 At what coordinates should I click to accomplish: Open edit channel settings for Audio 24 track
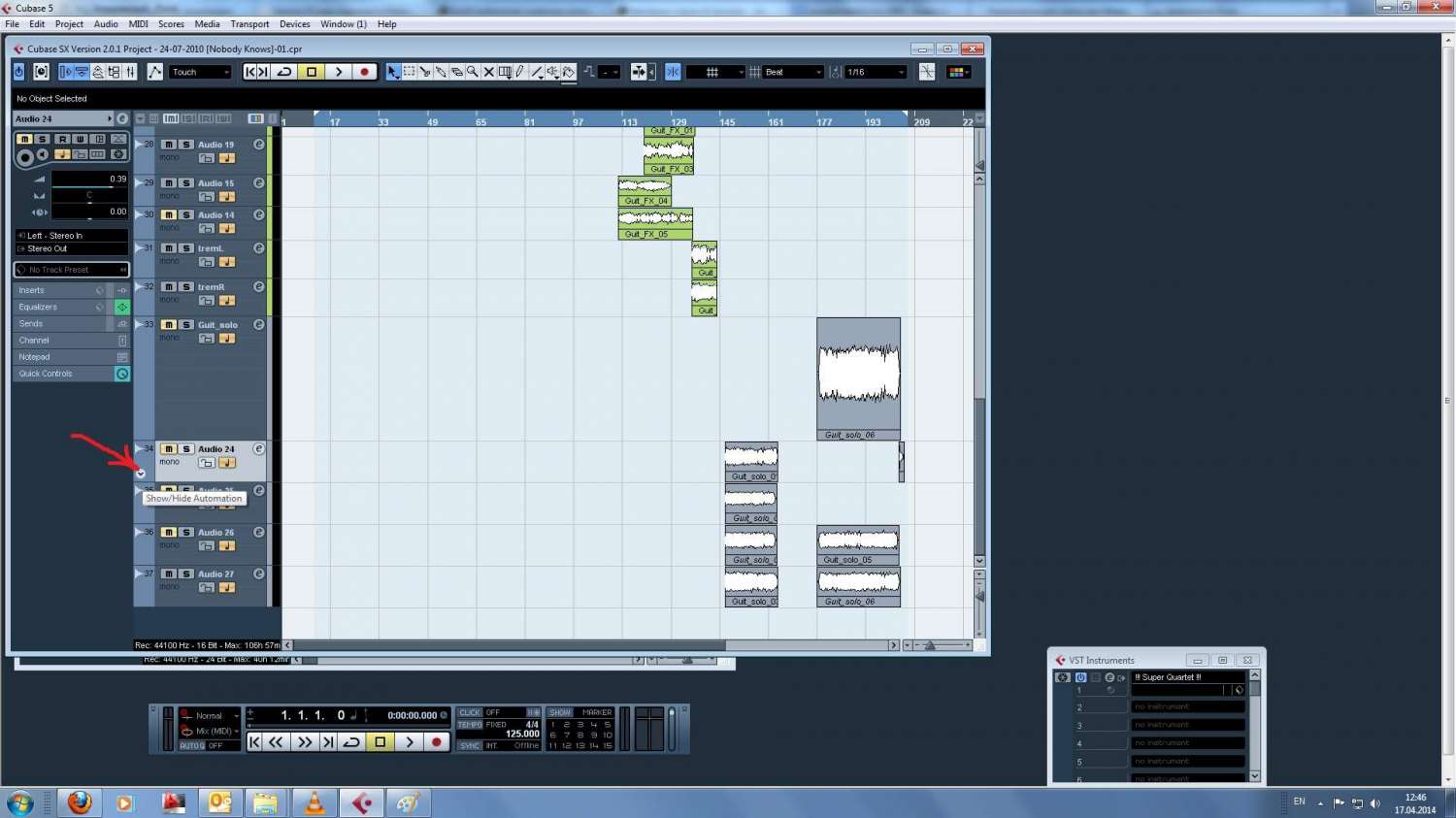click(259, 449)
